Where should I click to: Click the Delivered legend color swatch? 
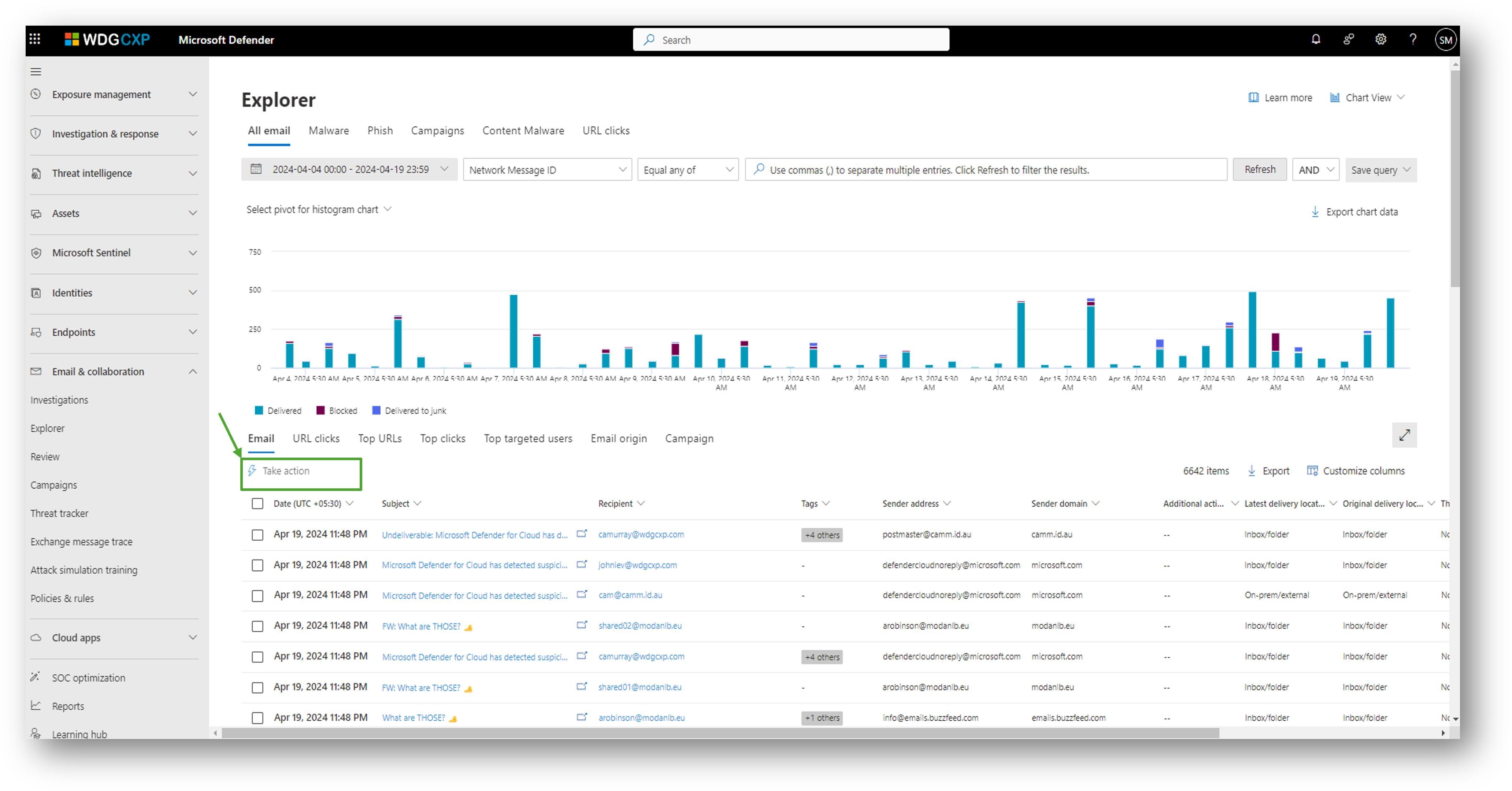tap(259, 410)
